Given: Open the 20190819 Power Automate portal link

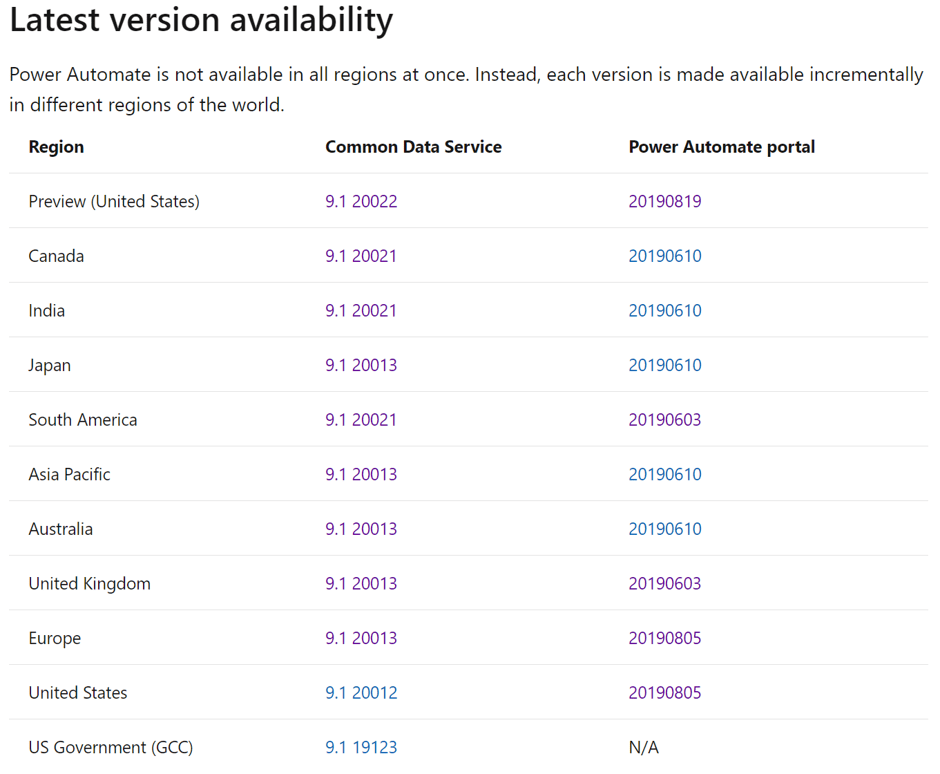Looking at the screenshot, I should coord(665,201).
